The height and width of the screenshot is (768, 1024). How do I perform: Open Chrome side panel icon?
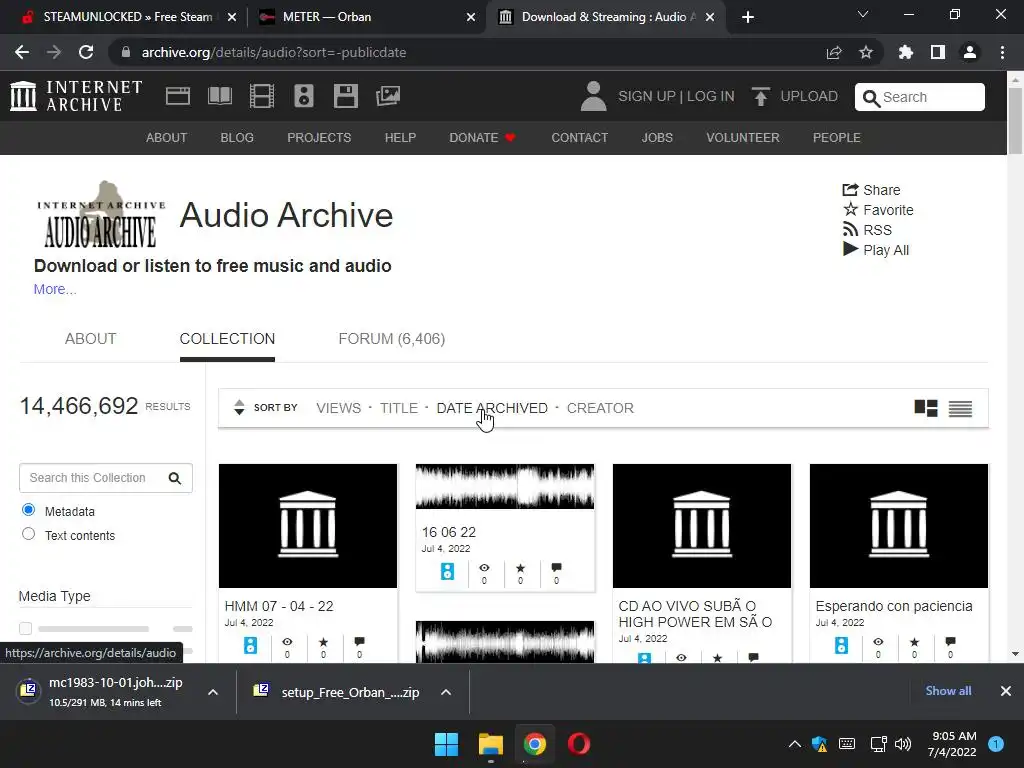(937, 52)
